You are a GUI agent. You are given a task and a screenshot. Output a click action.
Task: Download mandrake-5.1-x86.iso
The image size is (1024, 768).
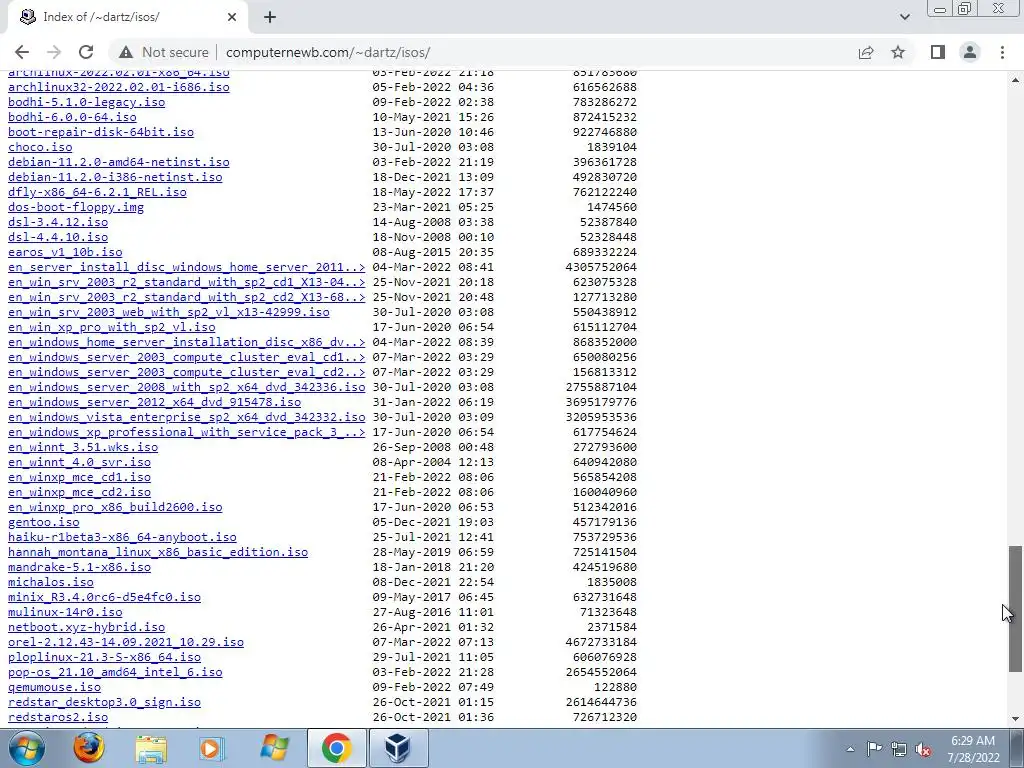coord(79,568)
